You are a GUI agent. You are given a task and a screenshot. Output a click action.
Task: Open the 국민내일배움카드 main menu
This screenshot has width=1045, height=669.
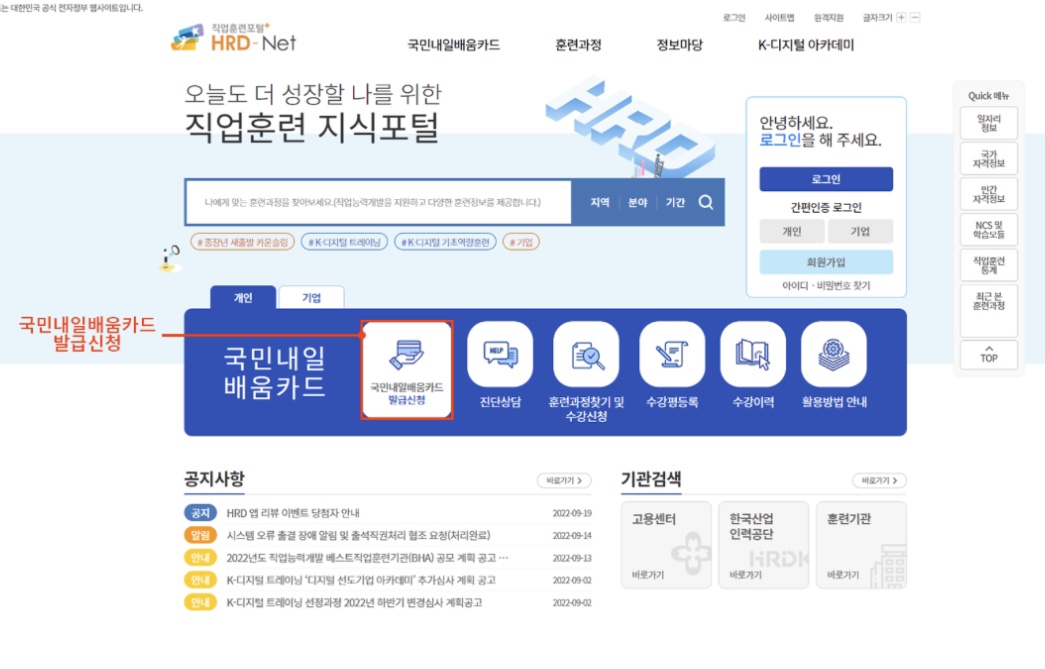453,45
